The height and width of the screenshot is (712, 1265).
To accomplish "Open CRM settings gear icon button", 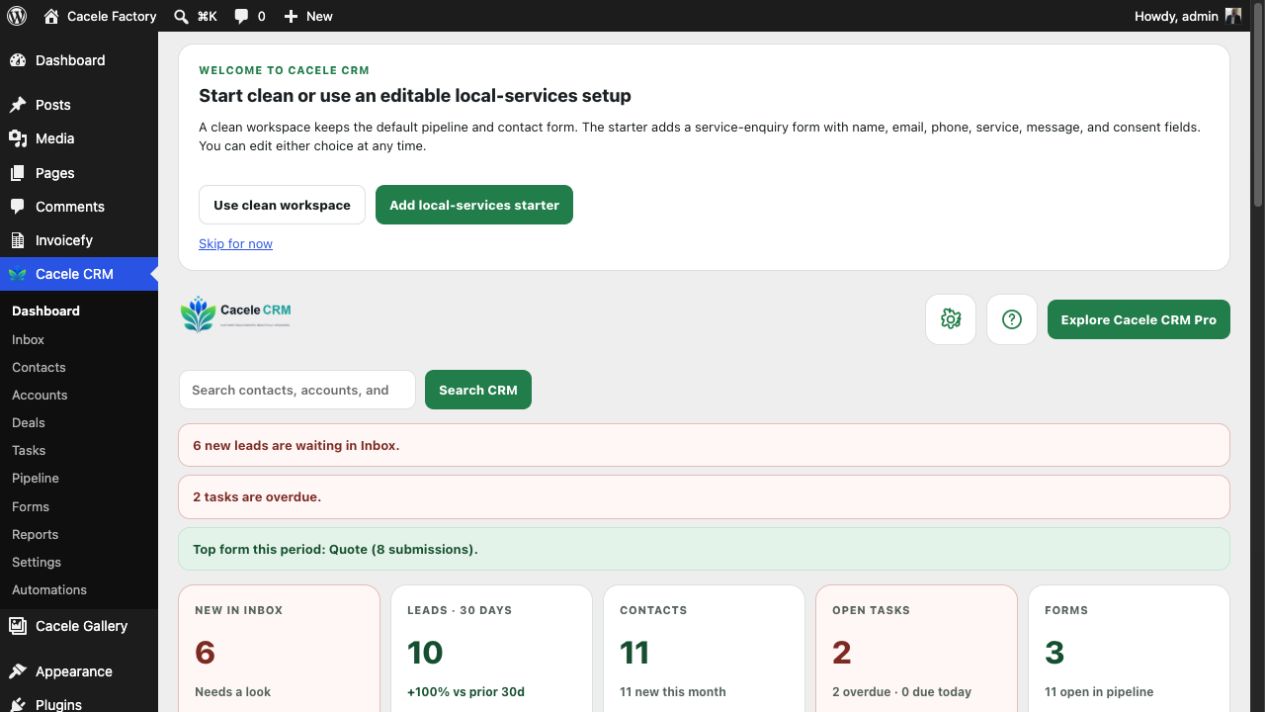I will [951, 319].
